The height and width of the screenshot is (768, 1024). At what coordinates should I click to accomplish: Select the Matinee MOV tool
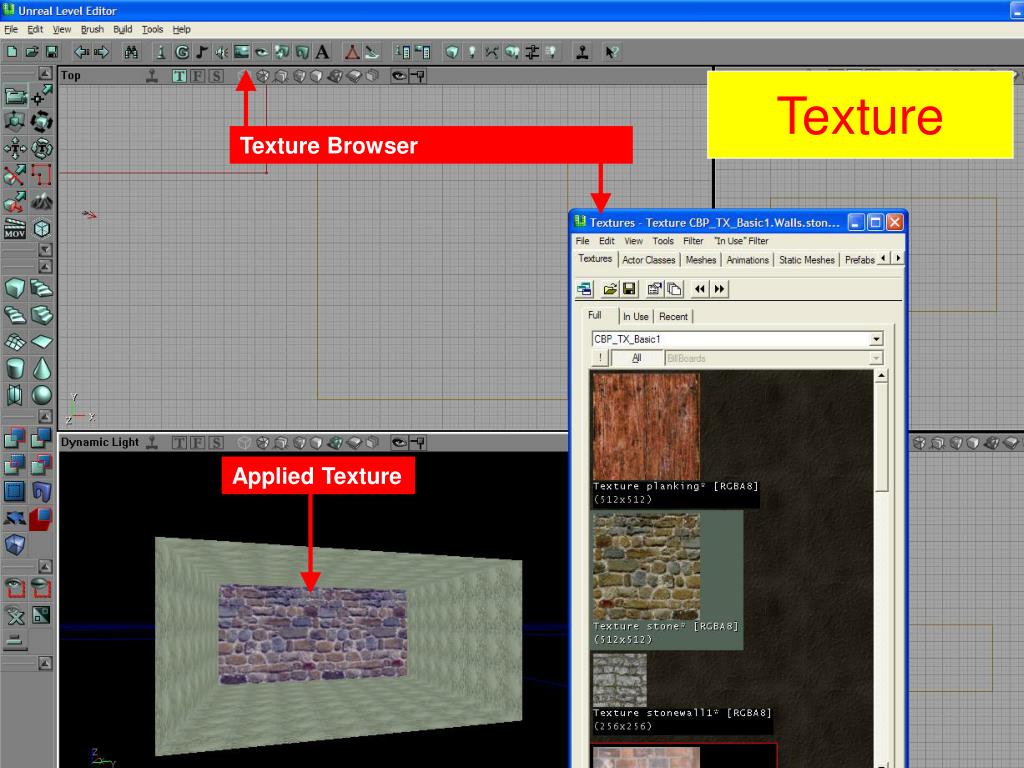click(15, 229)
